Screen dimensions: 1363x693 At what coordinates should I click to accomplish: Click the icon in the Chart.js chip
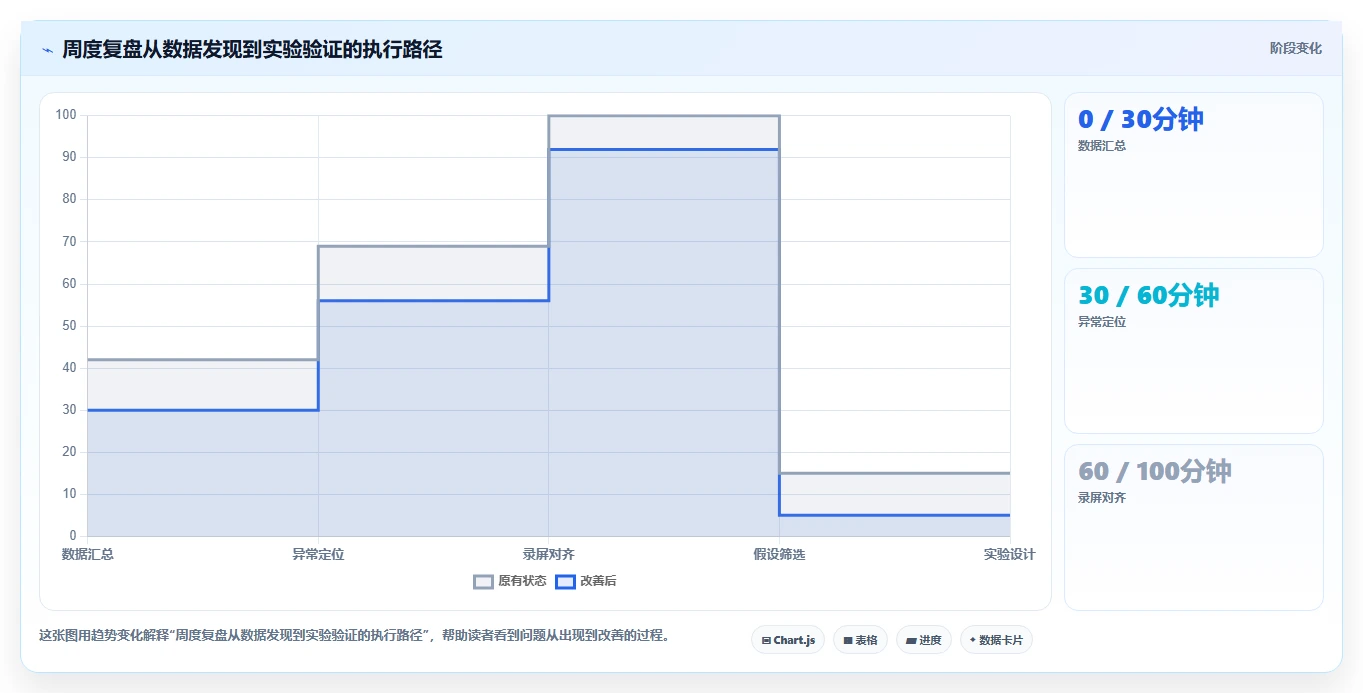[x=766, y=640]
